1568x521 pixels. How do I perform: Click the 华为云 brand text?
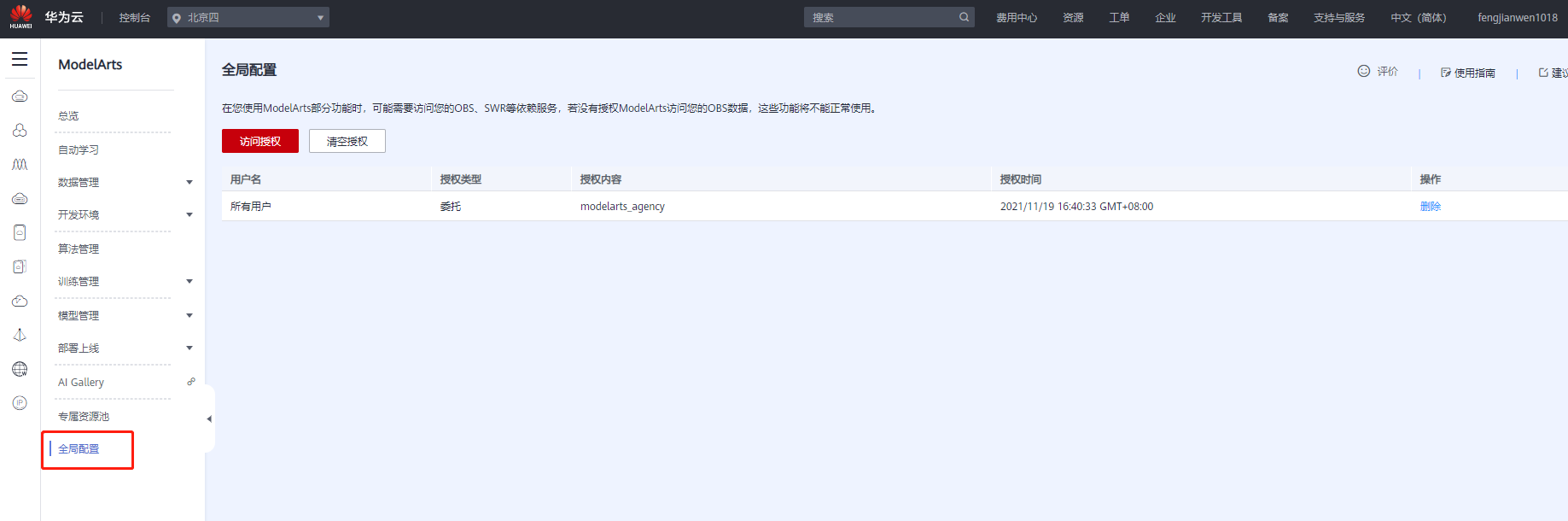click(64, 17)
